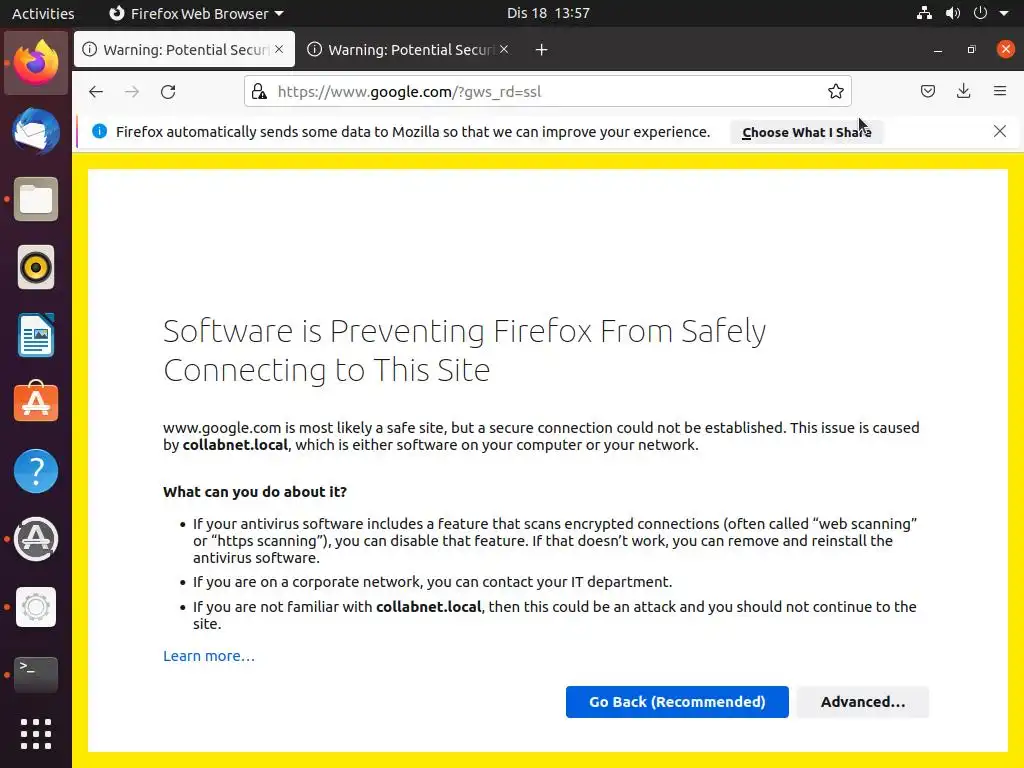The width and height of the screenshot is (1024, 768).
Task: Show the Downloads panel
Action: coord(963,92)
